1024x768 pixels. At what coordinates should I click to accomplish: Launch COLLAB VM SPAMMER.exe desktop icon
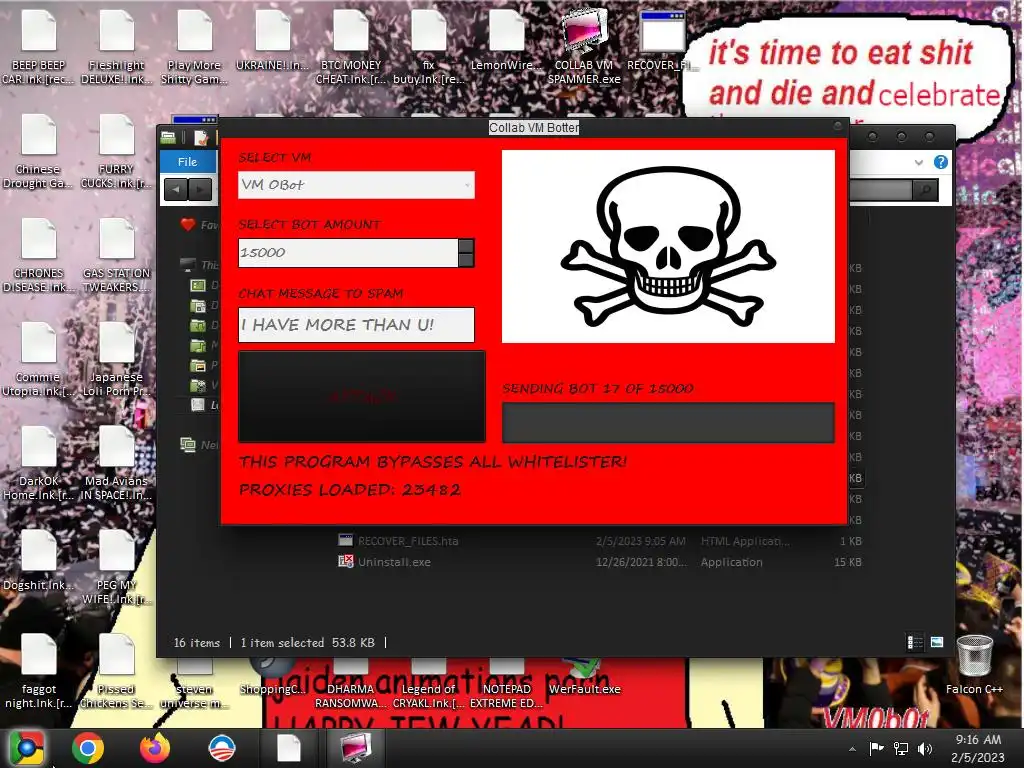(584, 48)
